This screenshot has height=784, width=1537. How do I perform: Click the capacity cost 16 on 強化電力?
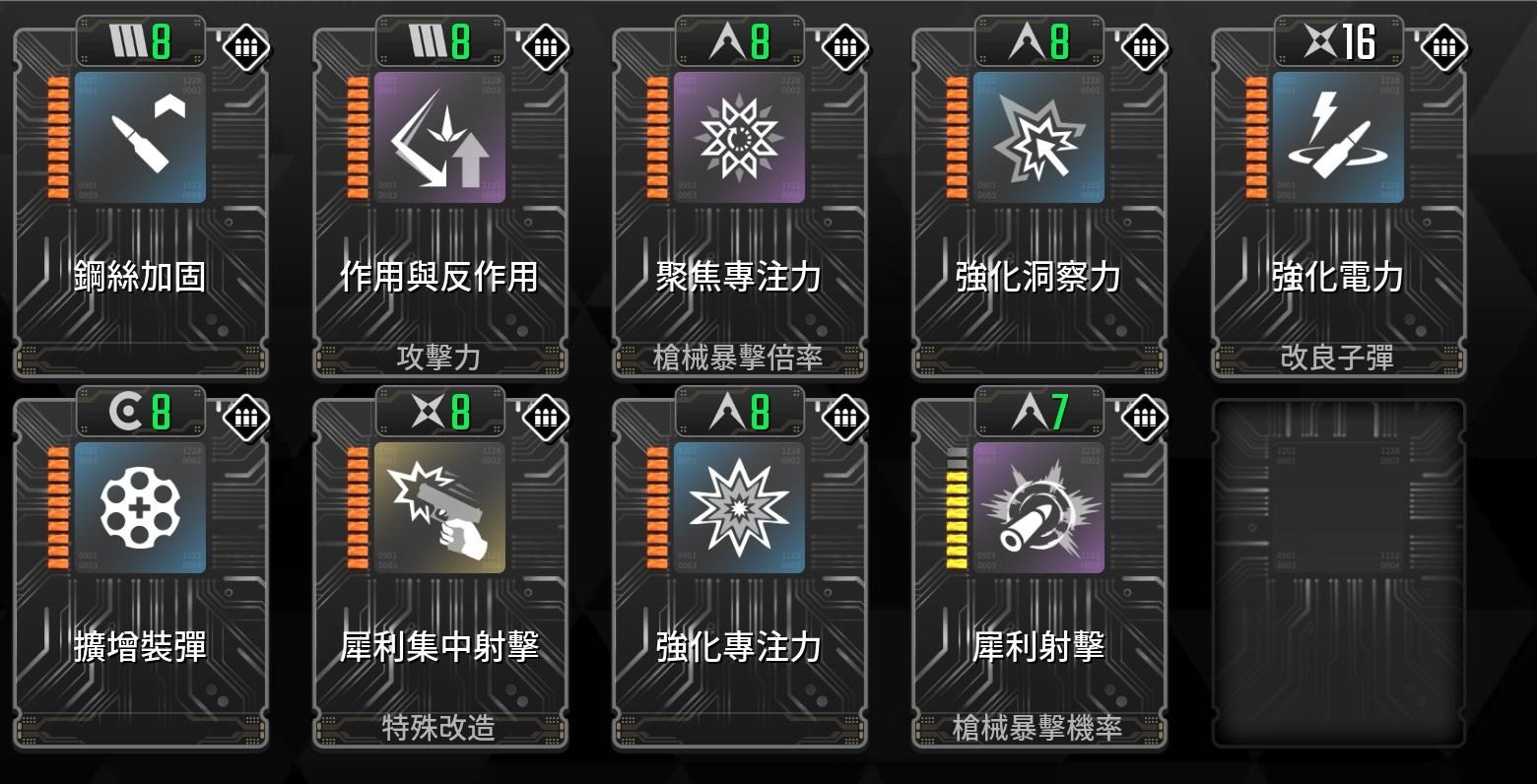pyautogui.click(x=1358, y=42)
